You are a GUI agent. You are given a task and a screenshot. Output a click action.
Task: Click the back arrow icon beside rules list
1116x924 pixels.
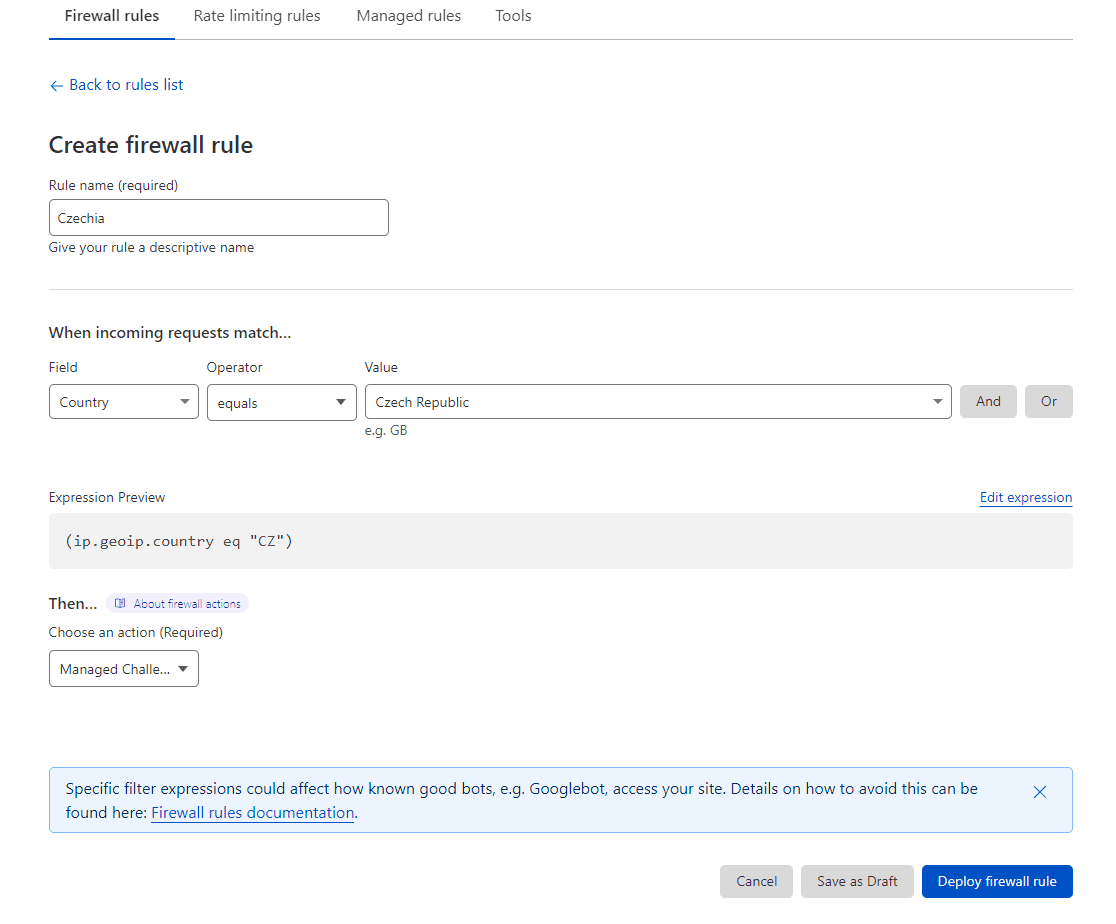[x=56, y=86]
